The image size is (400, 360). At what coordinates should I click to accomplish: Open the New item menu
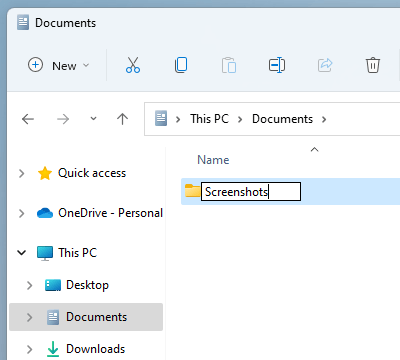tap(59, 65)
